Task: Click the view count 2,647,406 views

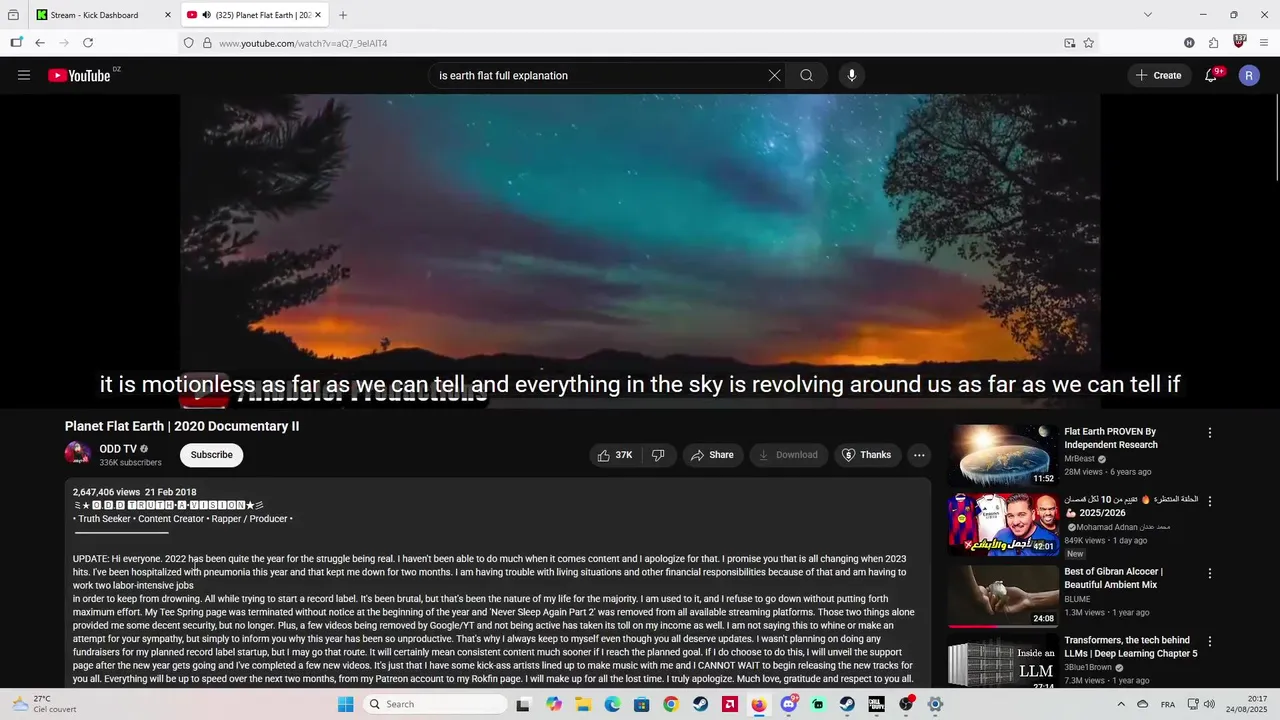Action: tap(106, 492)
